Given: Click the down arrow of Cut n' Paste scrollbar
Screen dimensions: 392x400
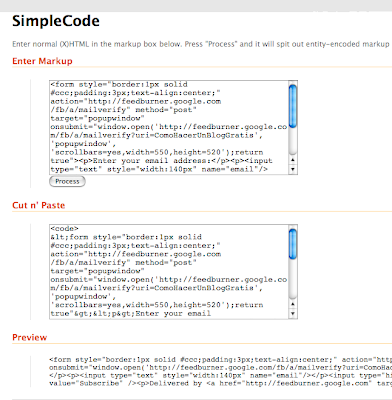Looking at the screenshot, I should tap(293, 314).
